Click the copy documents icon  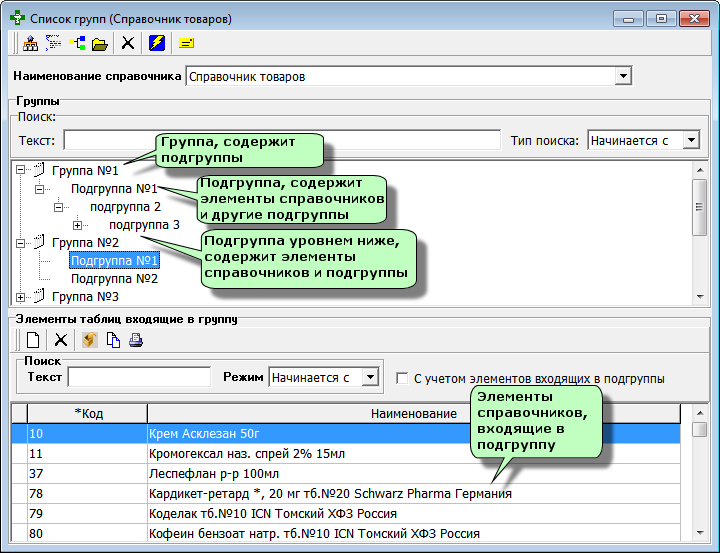pyautogui.click(x=113, y=340)
